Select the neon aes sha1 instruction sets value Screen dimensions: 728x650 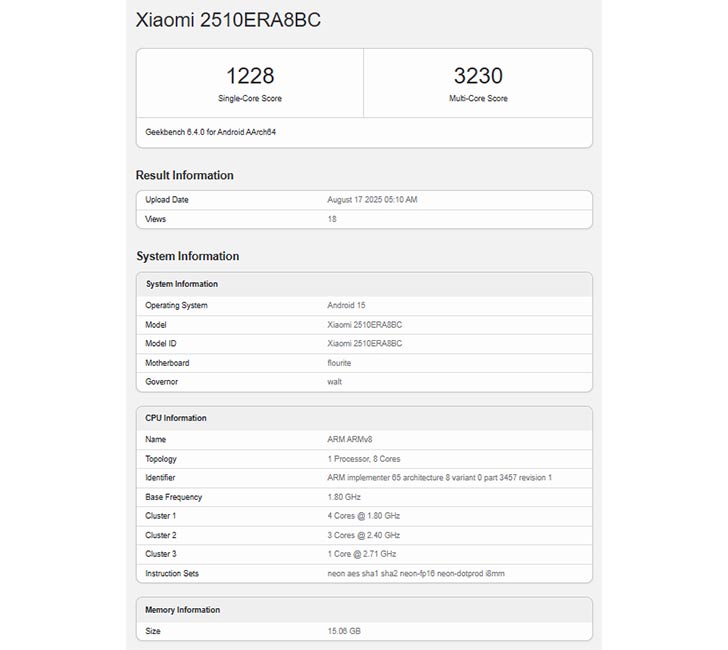click(x=416, y=573)
